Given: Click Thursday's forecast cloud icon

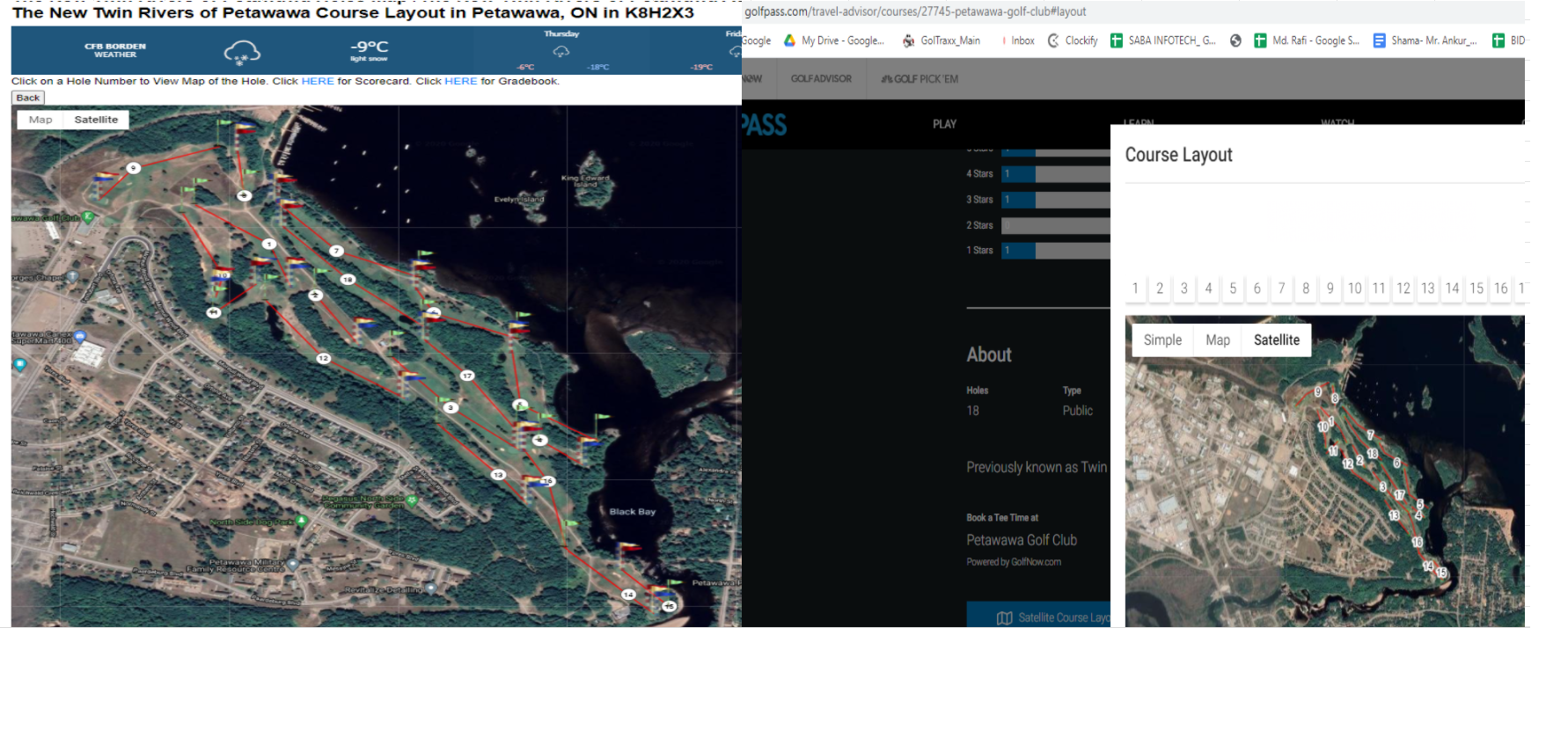Looking at the screenshot, I should (x=561, y=51).
